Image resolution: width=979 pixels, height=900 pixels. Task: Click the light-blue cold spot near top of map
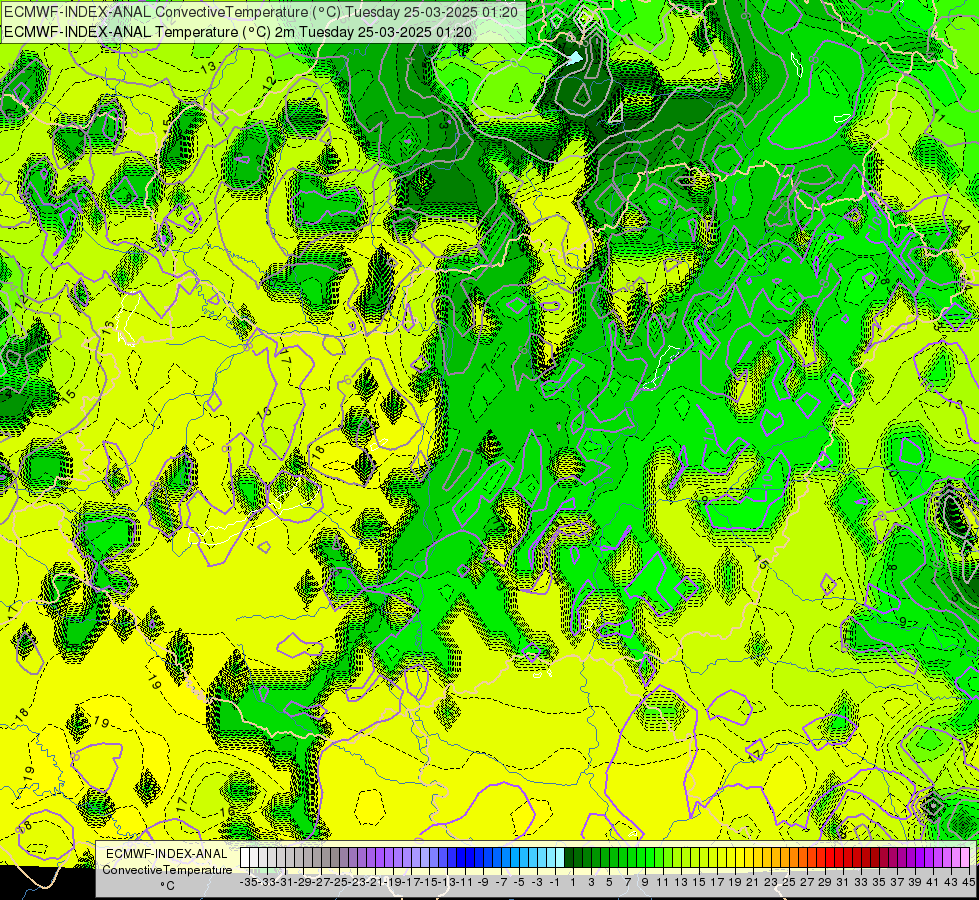(574, 58)
